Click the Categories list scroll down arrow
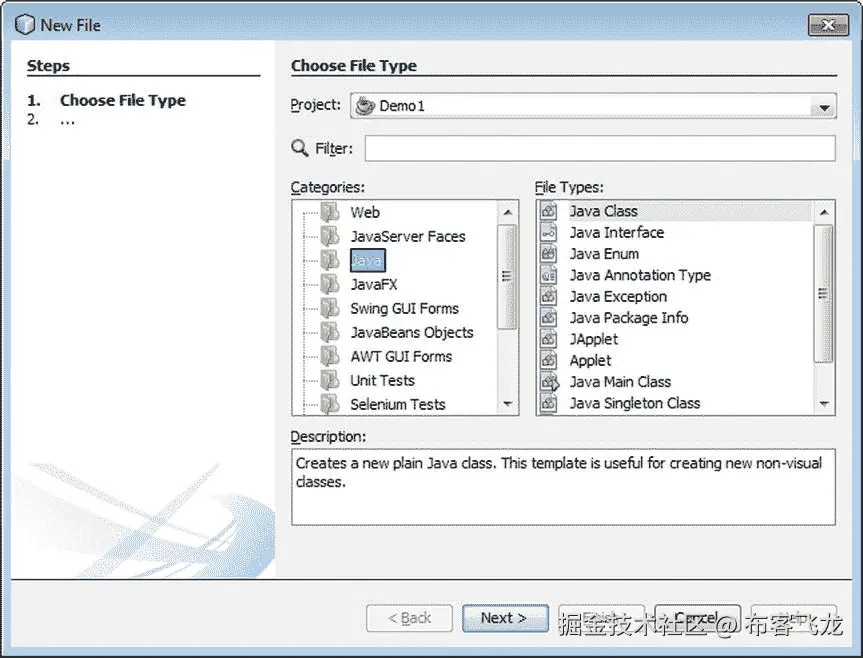Screen dimensions: 863x658 pos(507,404)
